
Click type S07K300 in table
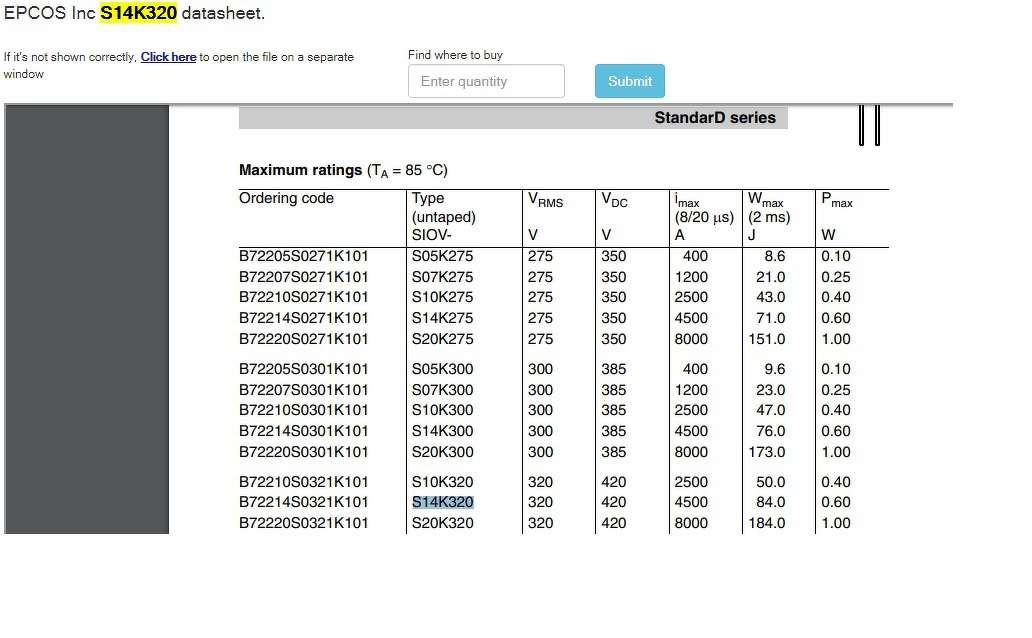(442, 390)
